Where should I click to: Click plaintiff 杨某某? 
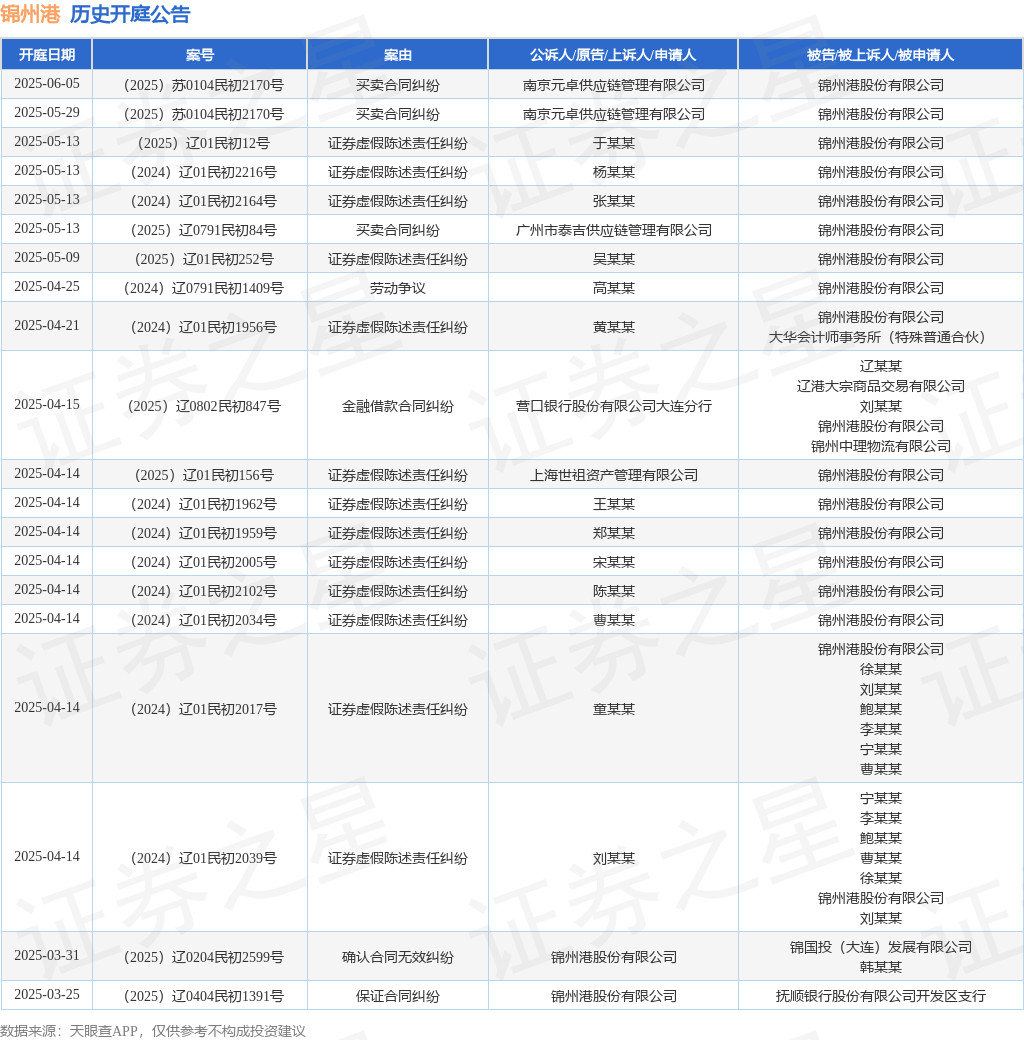613,172
